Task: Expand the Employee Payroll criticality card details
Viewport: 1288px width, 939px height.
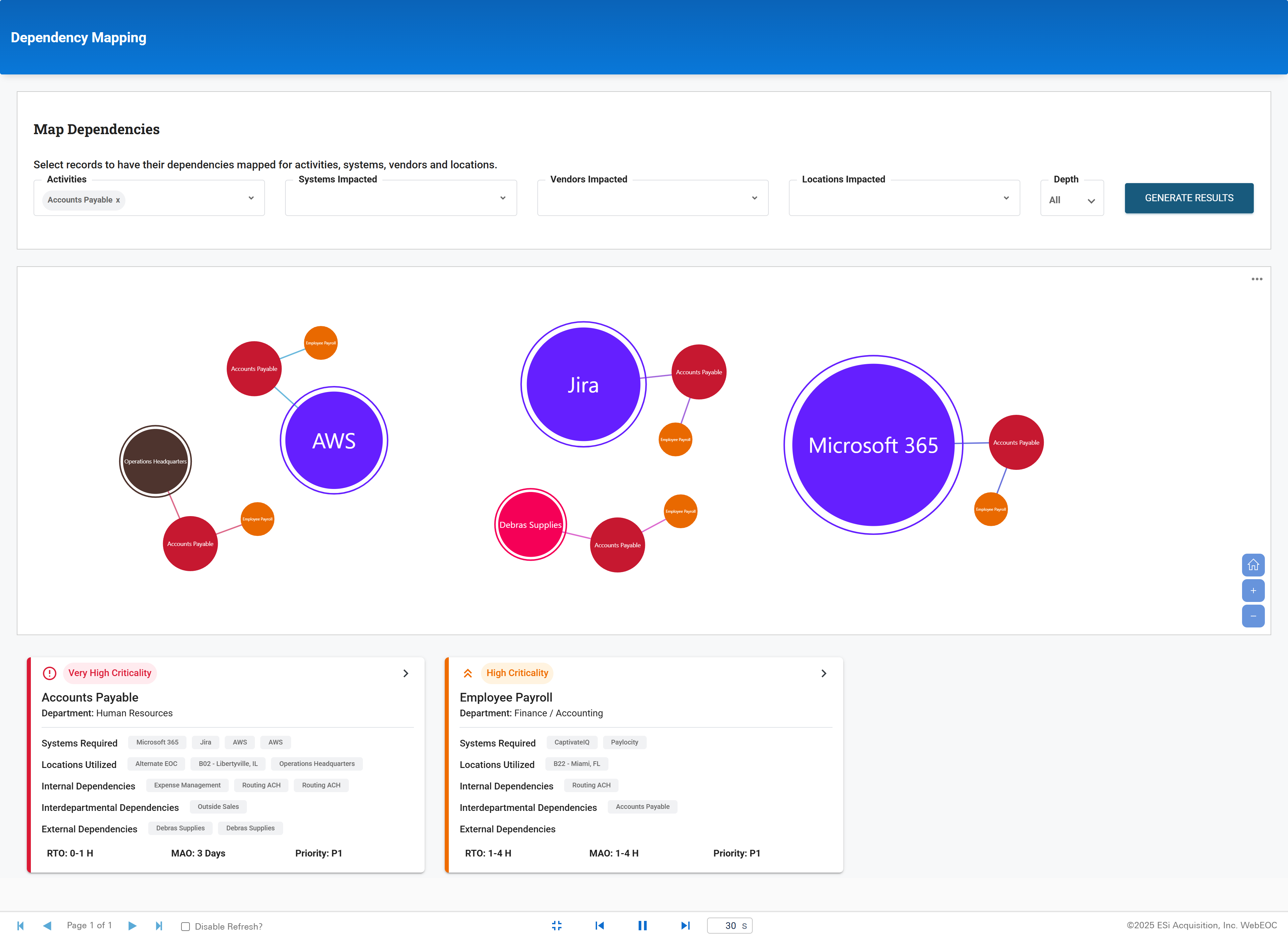Action: (x=823, y=673)
